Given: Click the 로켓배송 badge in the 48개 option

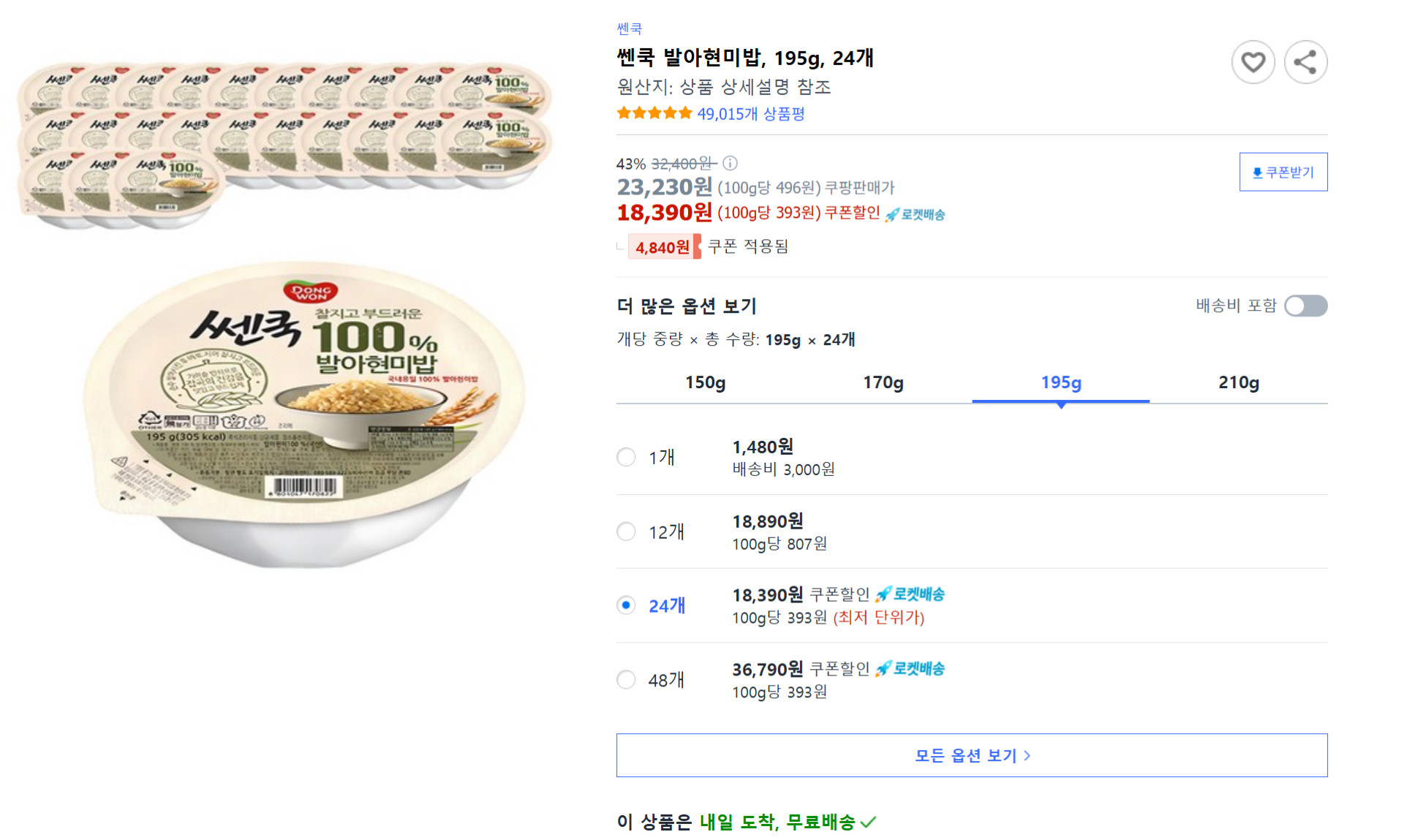Looking at the screenshot, I should coord(911,668).
